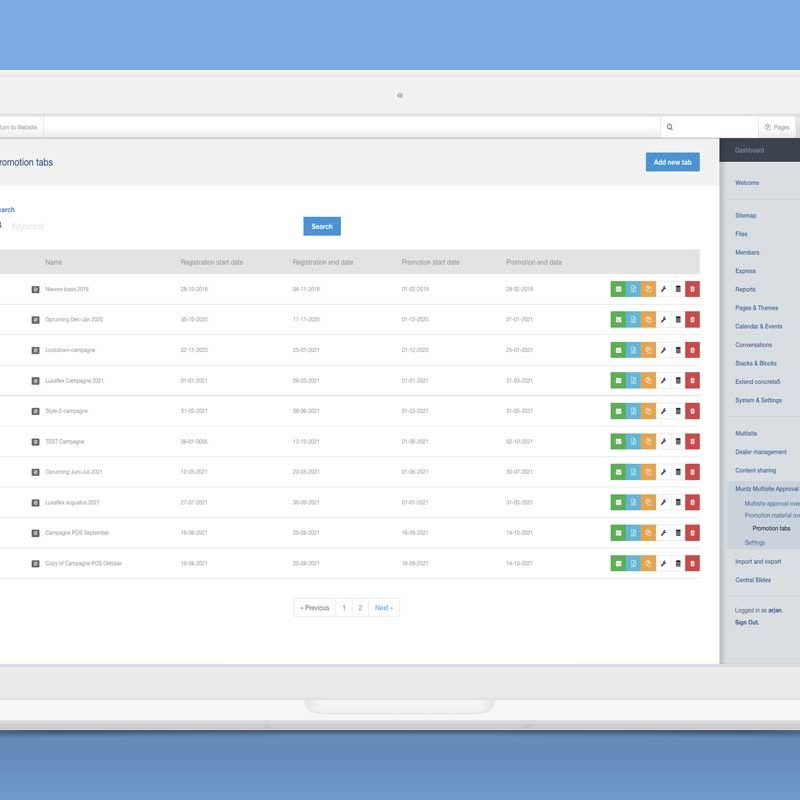Go to page 2 in pagination

click(360, 608)
